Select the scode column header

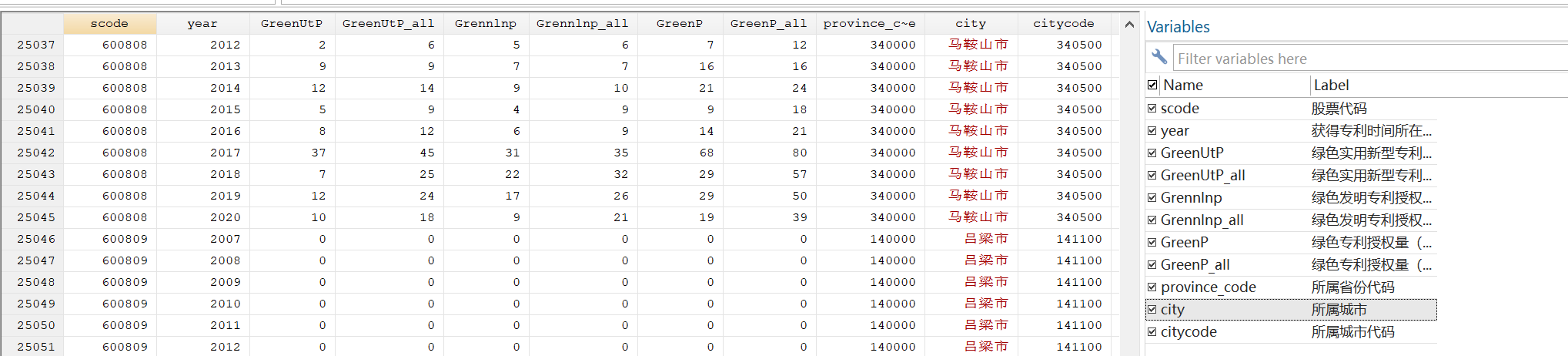click(x=109, y=24)
